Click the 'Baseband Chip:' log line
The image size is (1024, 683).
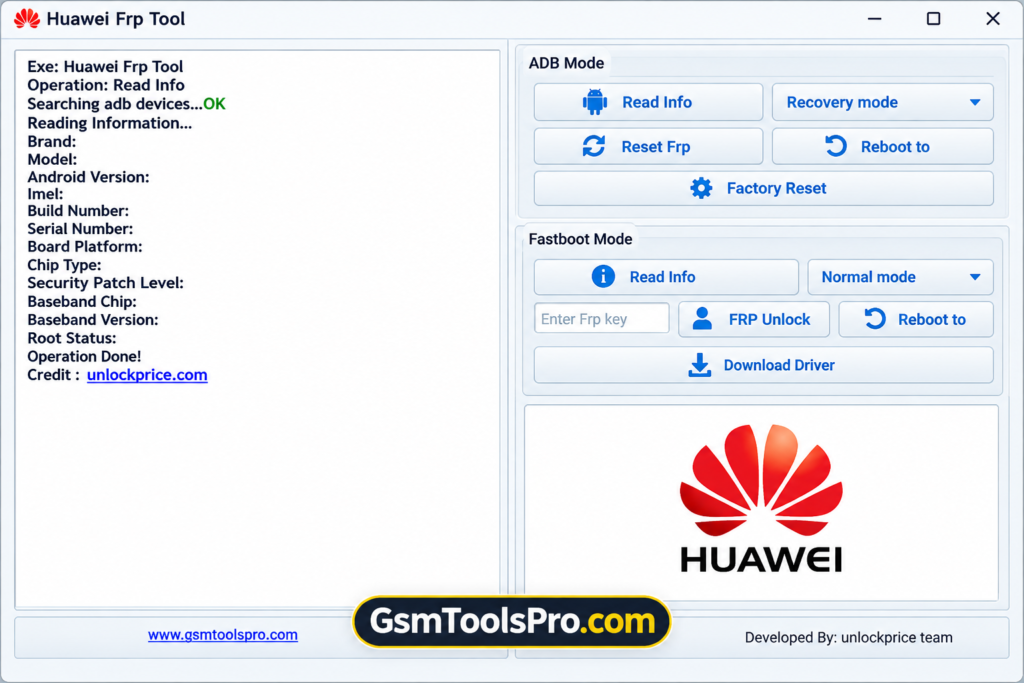pyautogui.click(x=82, y=302)
